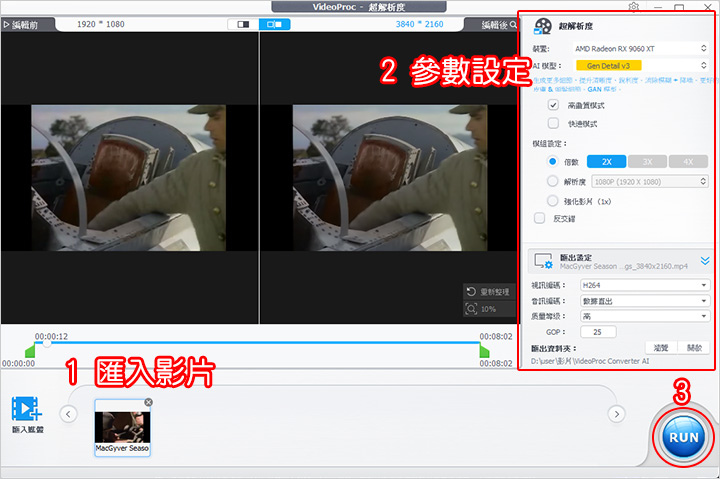Viewport: 720px width, 479px height.
Task: Click the 開啟 open folder button
Action: tap(694, 348)
